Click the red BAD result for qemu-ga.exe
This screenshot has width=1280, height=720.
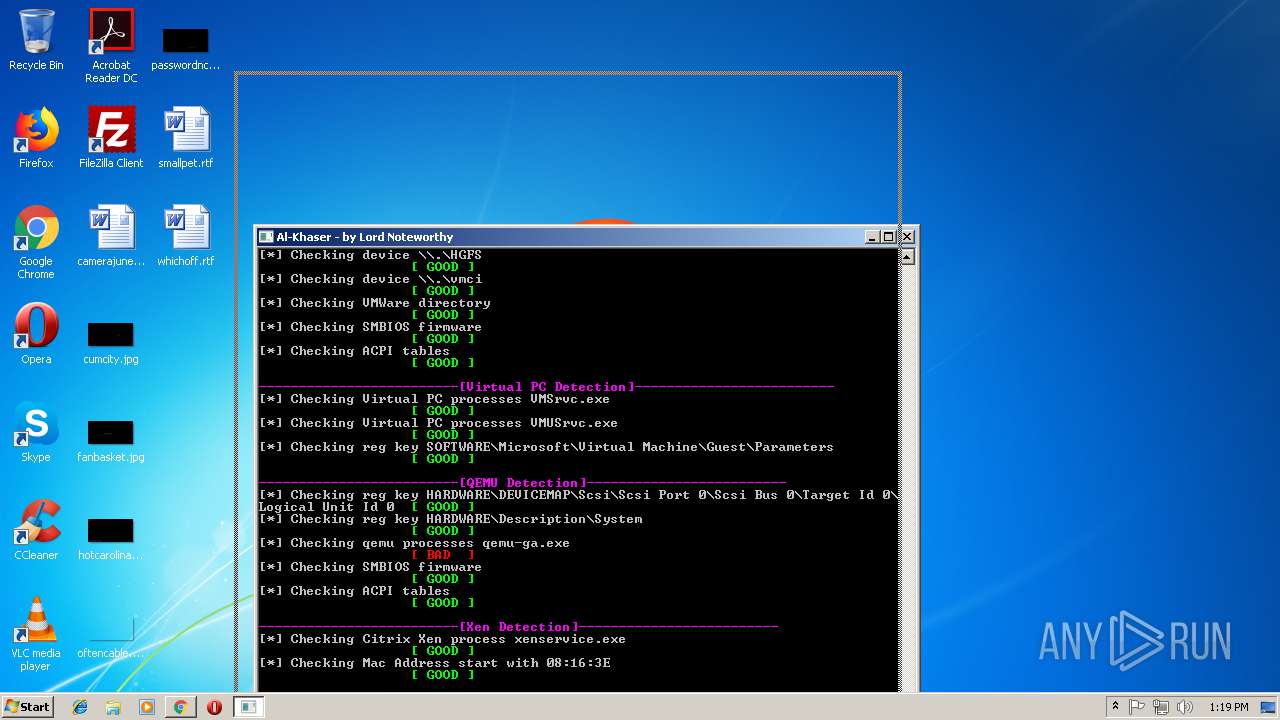(442, 555)
